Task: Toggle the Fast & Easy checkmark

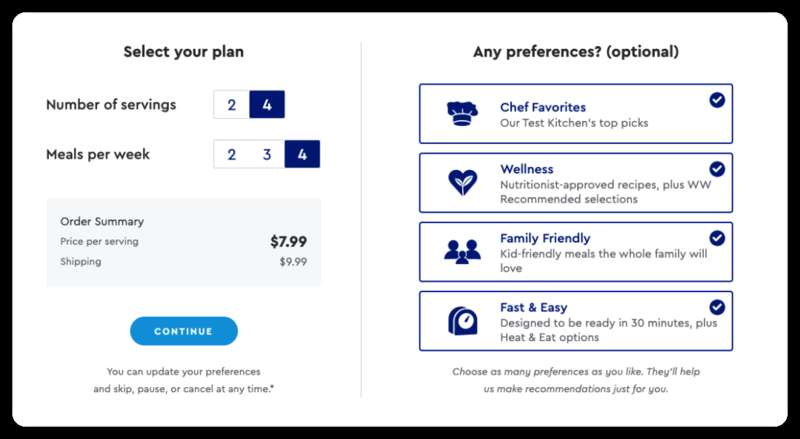Action: [x=717, y=307]
